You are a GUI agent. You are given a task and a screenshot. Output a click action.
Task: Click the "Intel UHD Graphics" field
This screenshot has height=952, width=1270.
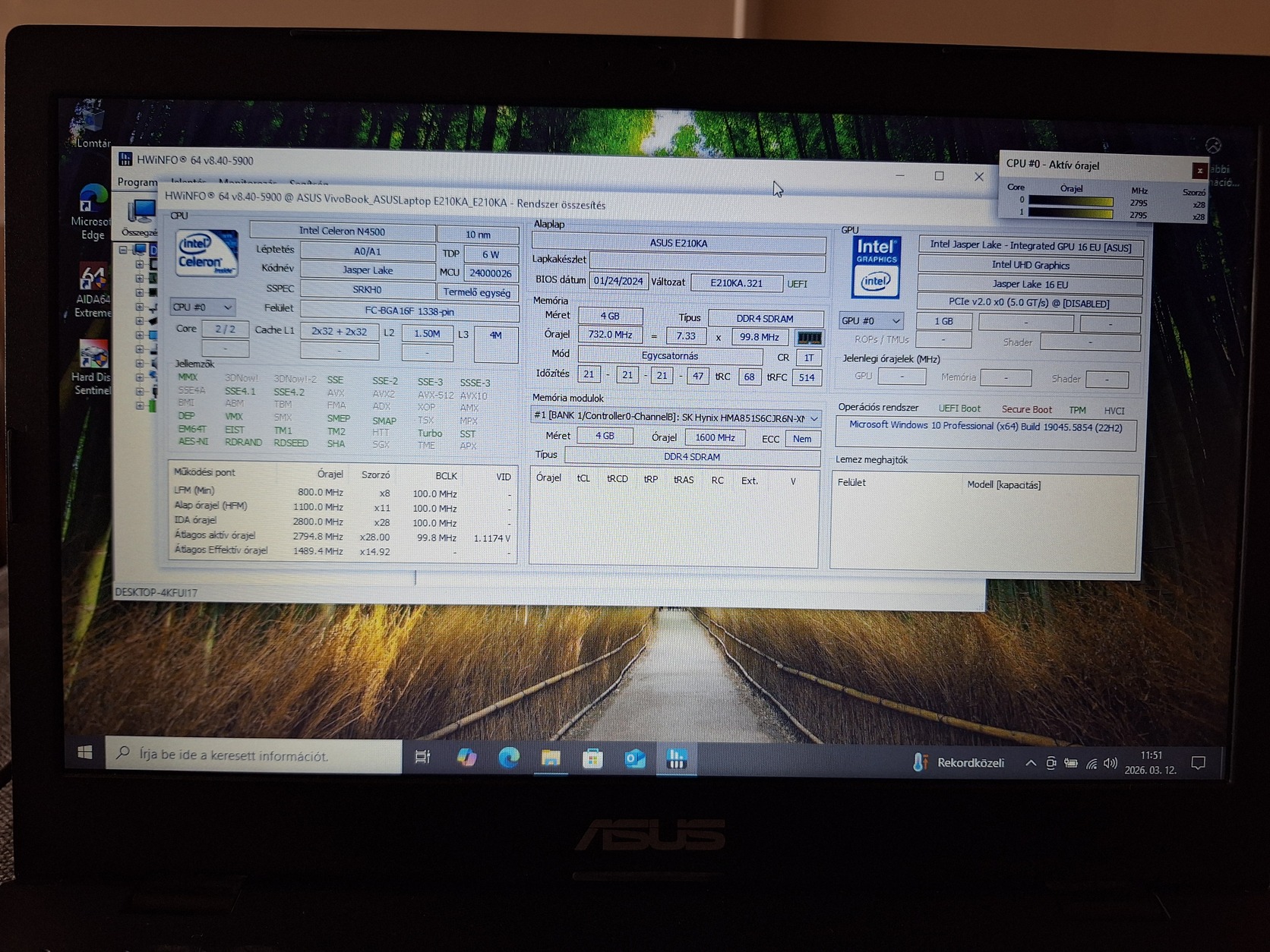coord(1030,265)
